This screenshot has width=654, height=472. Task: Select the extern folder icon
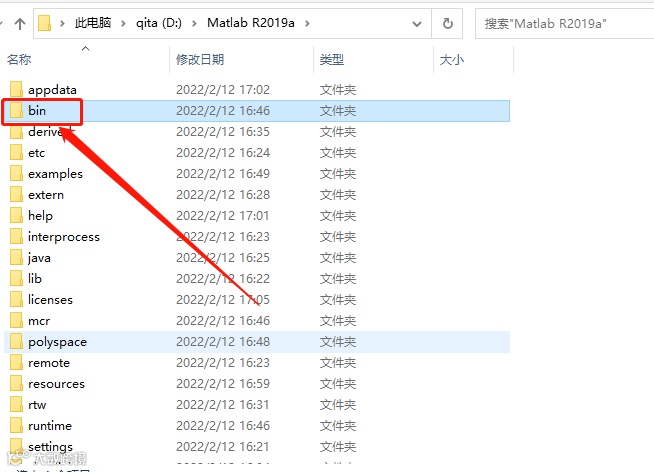(x=16, y=194)
